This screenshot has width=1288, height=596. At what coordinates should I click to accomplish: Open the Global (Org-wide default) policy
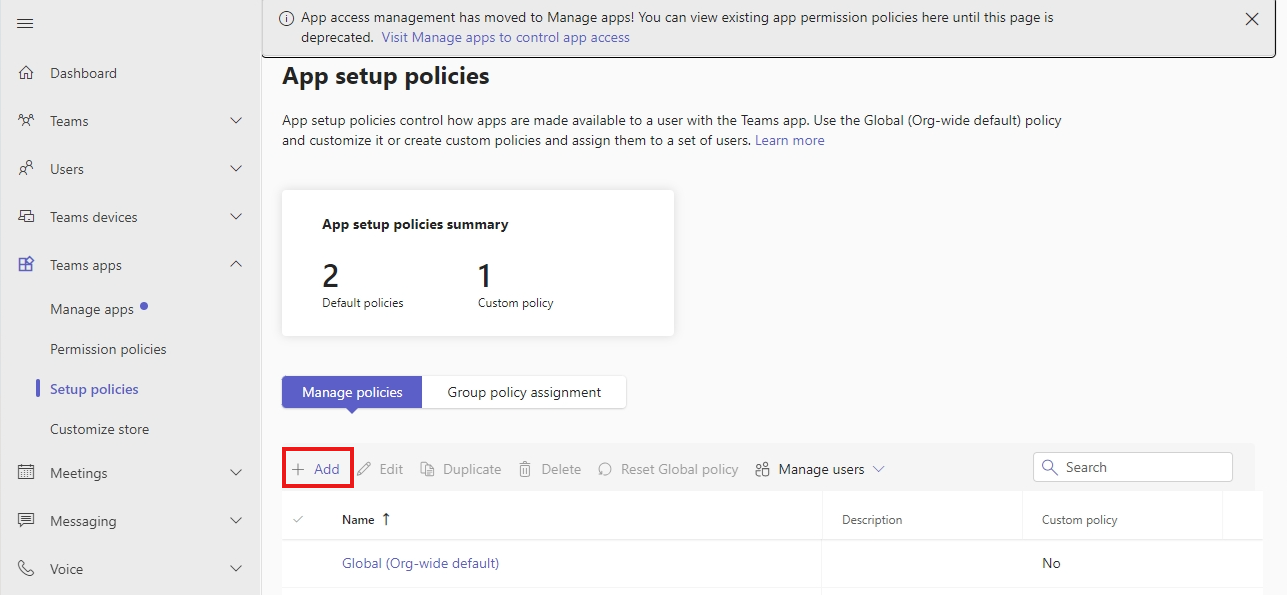[x=420, y=563]
